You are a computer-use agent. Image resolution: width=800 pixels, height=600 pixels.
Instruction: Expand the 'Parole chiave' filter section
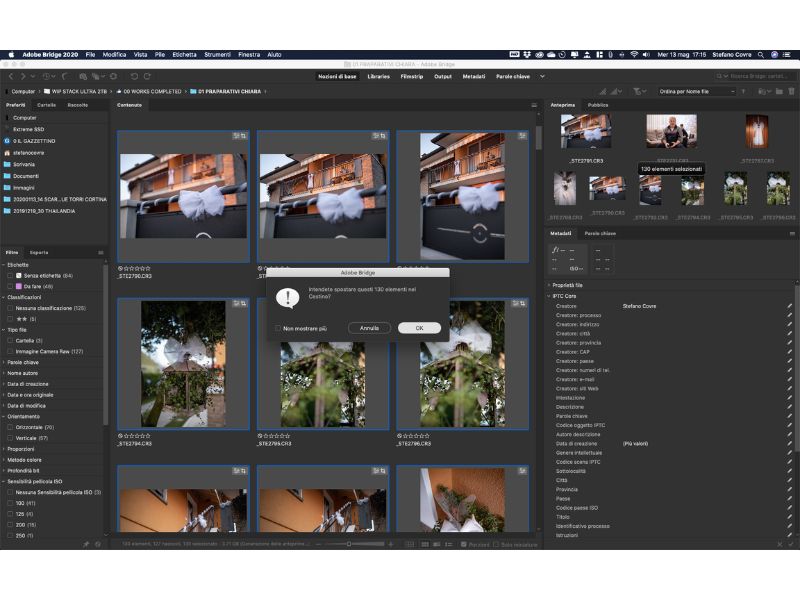click(x=22, y=361)
